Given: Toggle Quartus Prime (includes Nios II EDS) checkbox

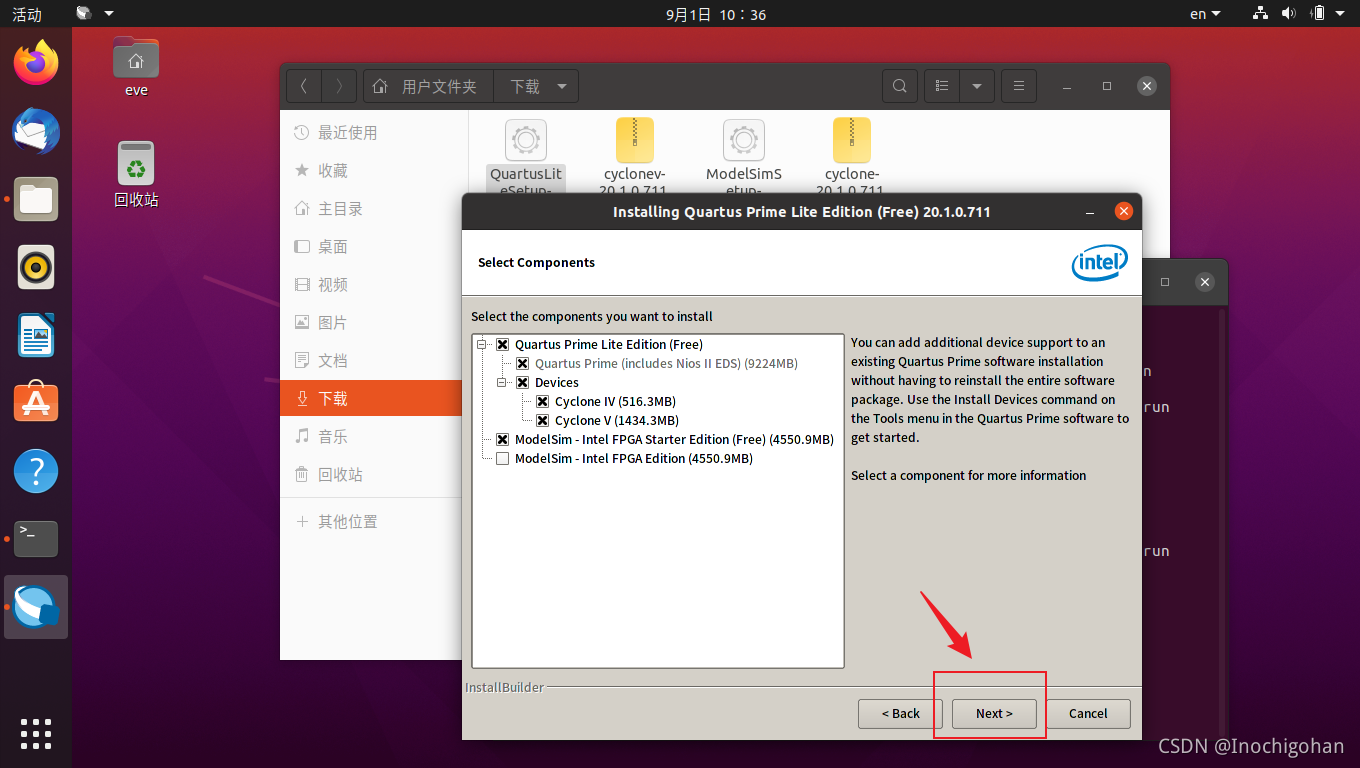Looking at the screenshot, I should [522, 364].
